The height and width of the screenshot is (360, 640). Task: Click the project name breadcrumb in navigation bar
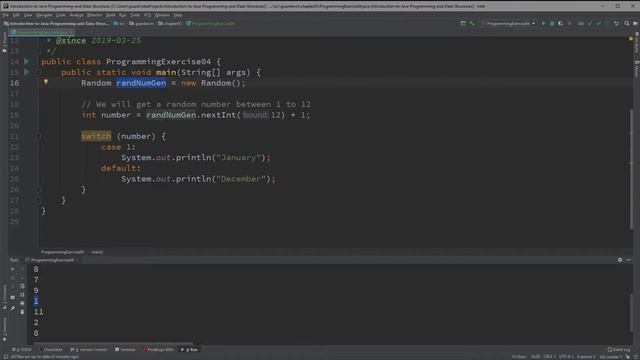click(x=56, y=24)
